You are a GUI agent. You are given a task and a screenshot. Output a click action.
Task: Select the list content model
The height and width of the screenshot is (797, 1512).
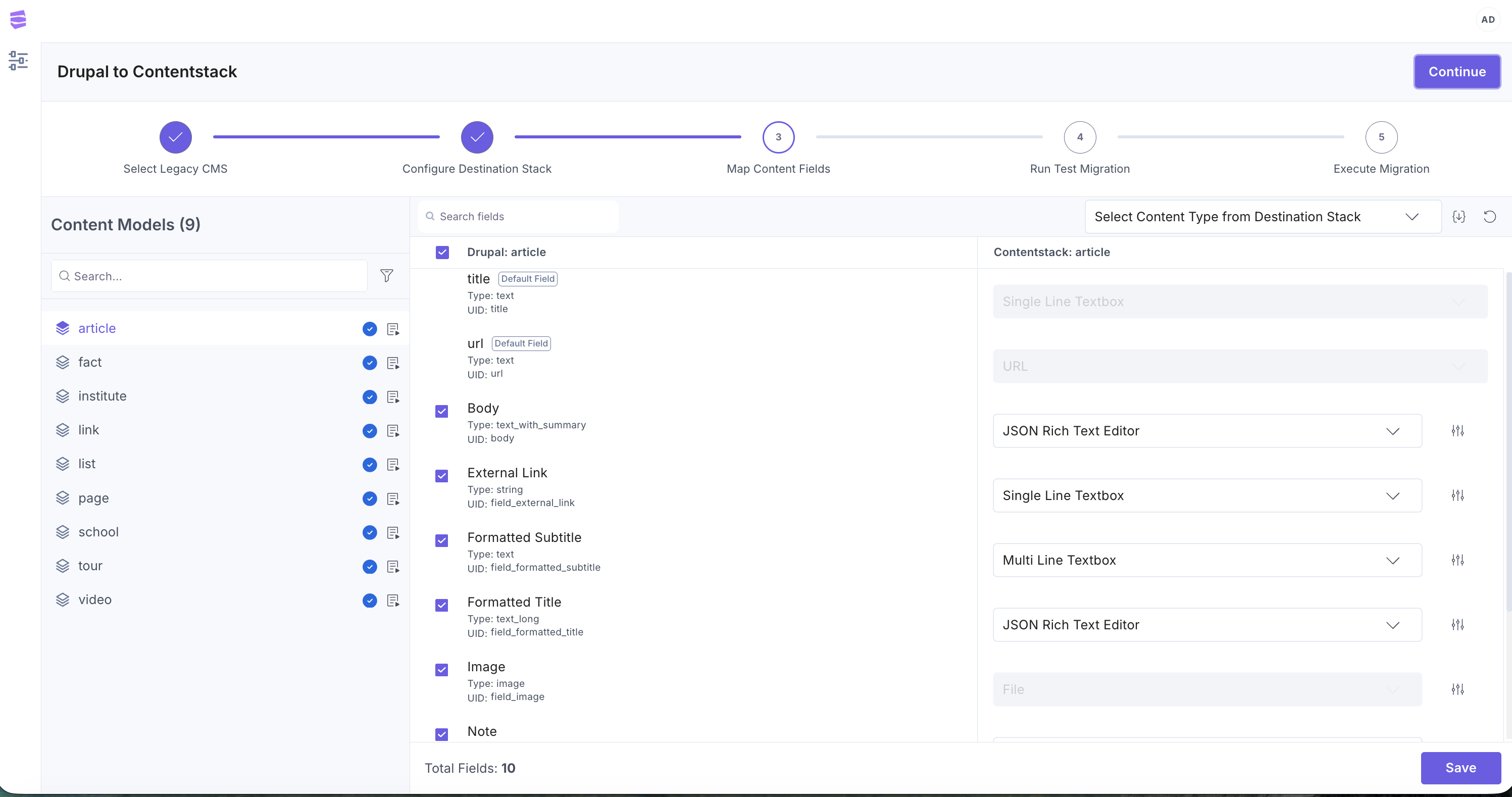pos(225,465)
